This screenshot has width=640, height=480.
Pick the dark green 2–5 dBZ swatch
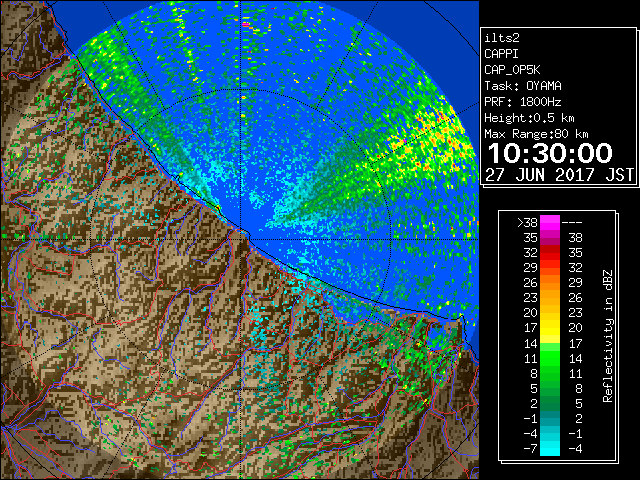click(x=550, y=403)
